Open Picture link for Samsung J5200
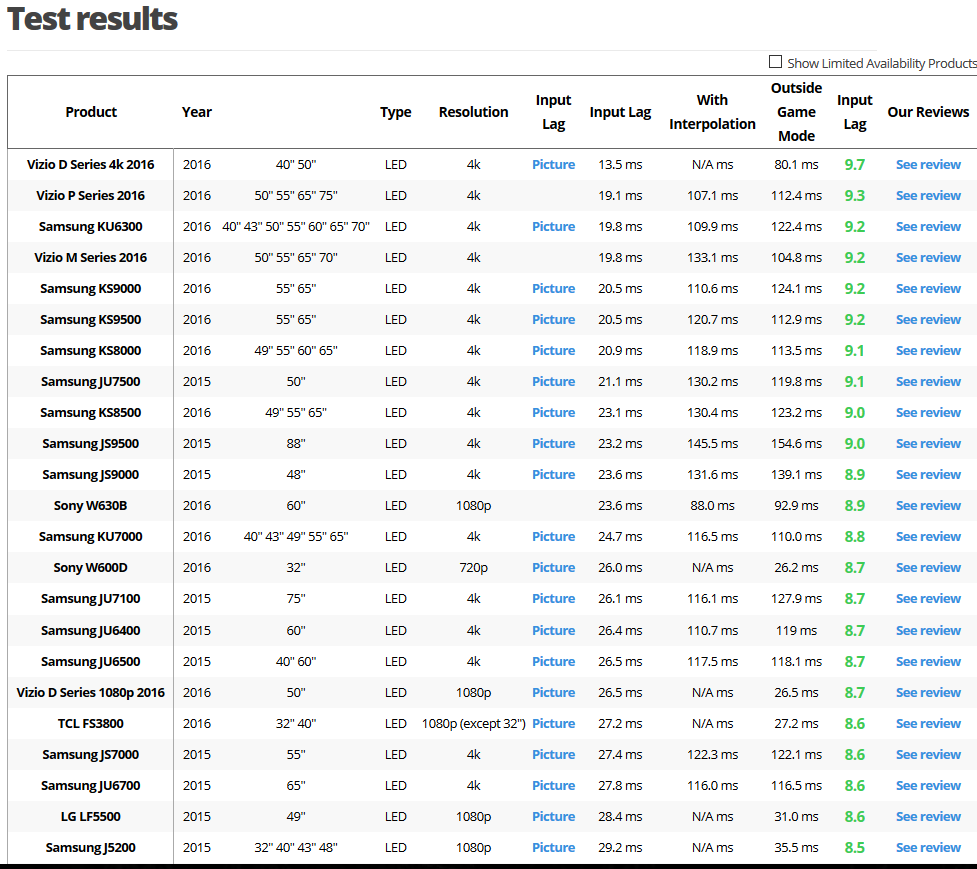 pyautogui.click(x=553, y=848)
